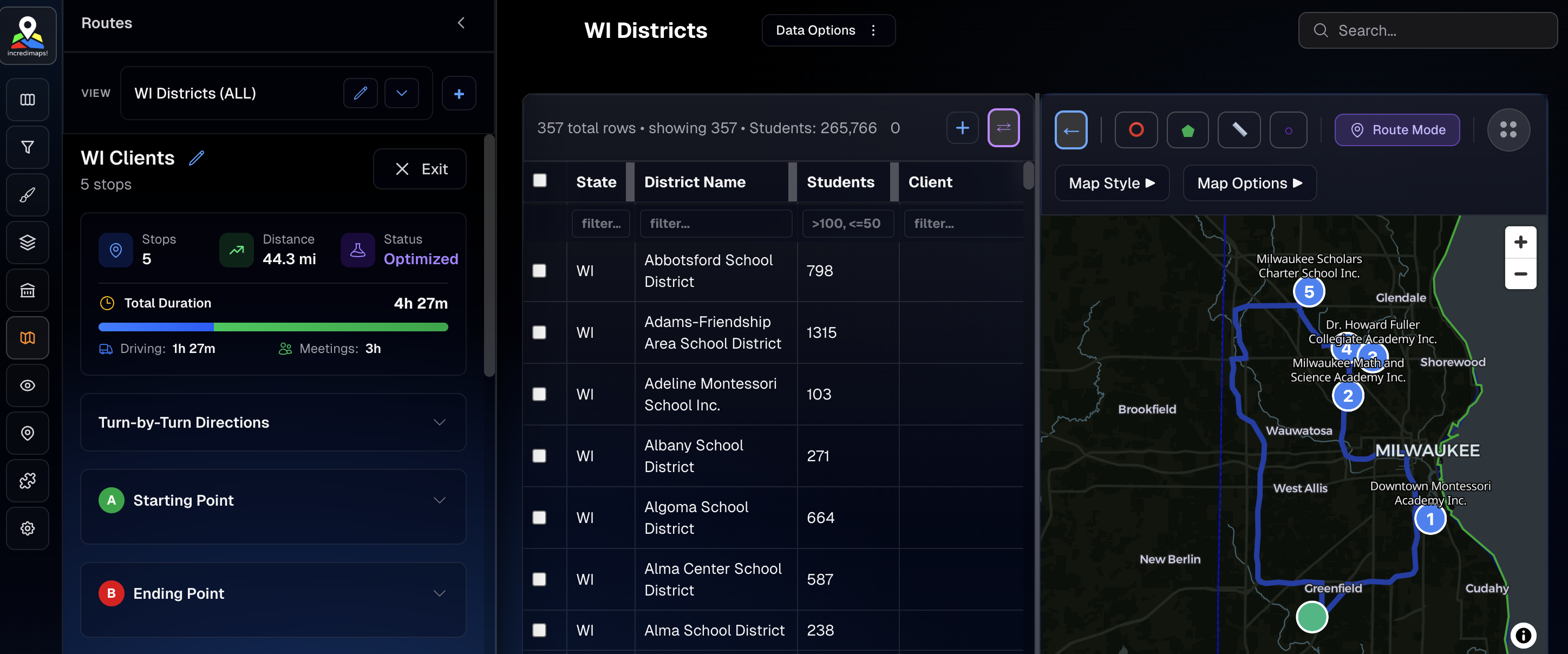Select the green polygon tool on the map toolbar

click(1187, 129)
